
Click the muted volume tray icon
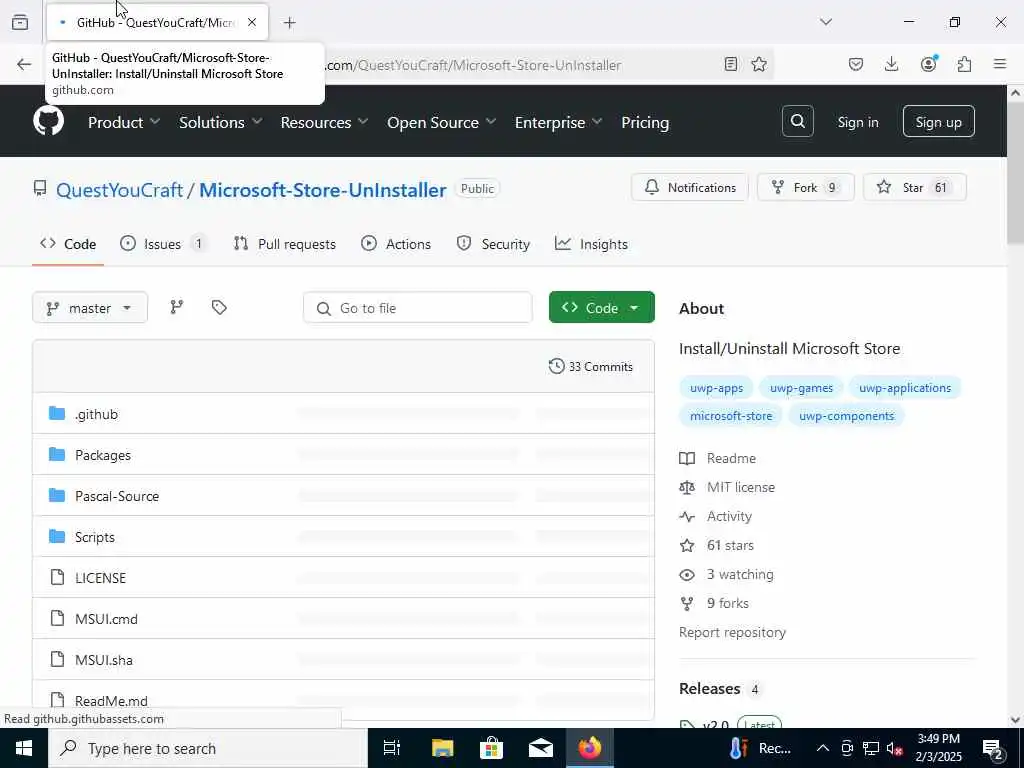pyautogui.click(x=894, y=748)
